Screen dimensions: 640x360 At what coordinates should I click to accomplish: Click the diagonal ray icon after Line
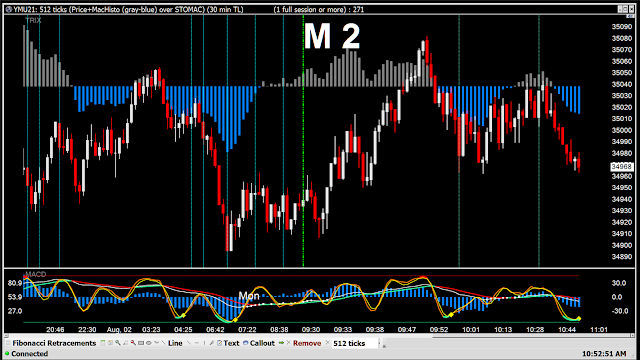189,343
